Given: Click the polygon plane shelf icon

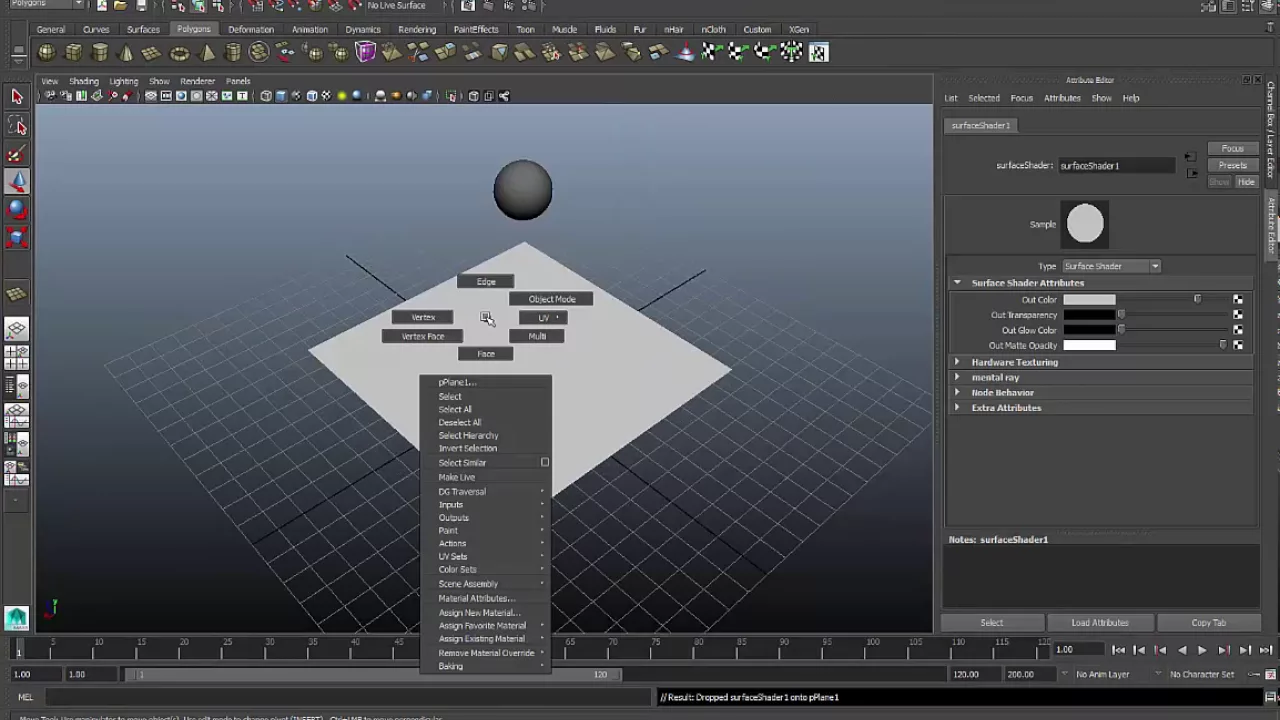Looking at the screenshot, I should [x=152, y=53].
